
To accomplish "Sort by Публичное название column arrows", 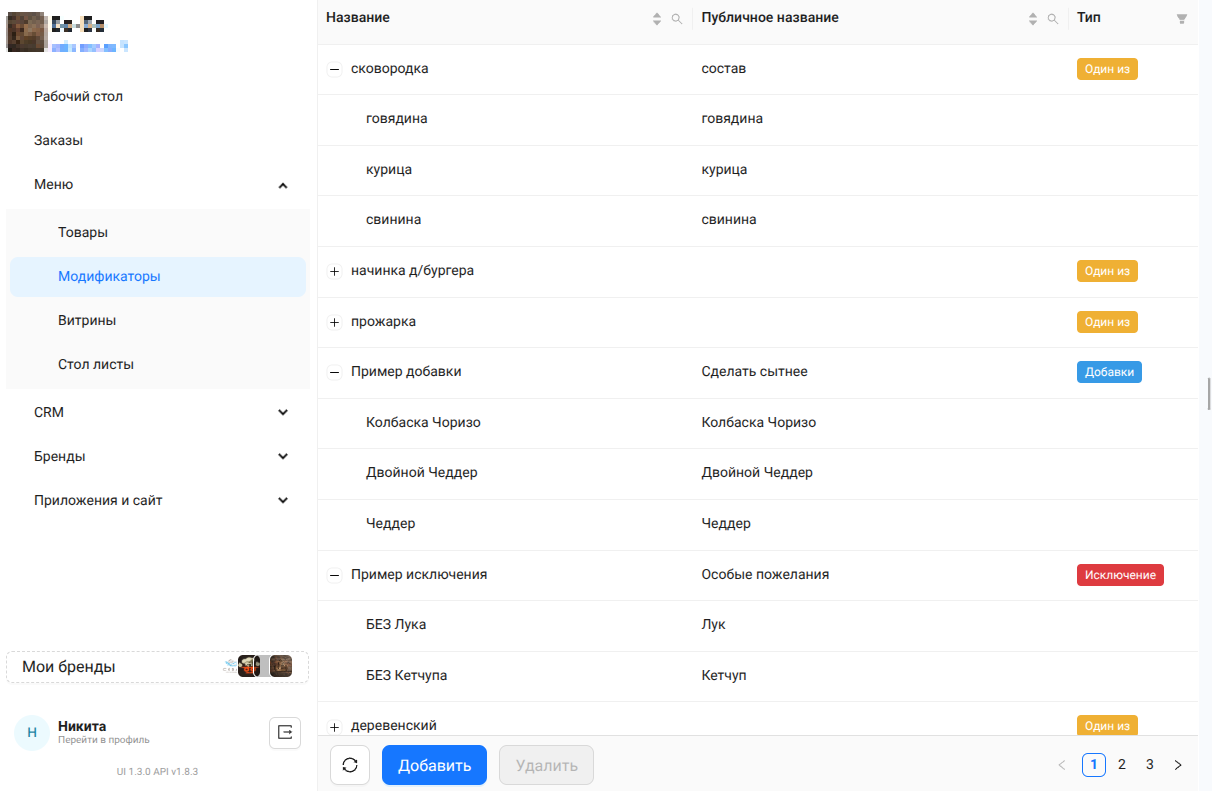I will pos(1033,19).
